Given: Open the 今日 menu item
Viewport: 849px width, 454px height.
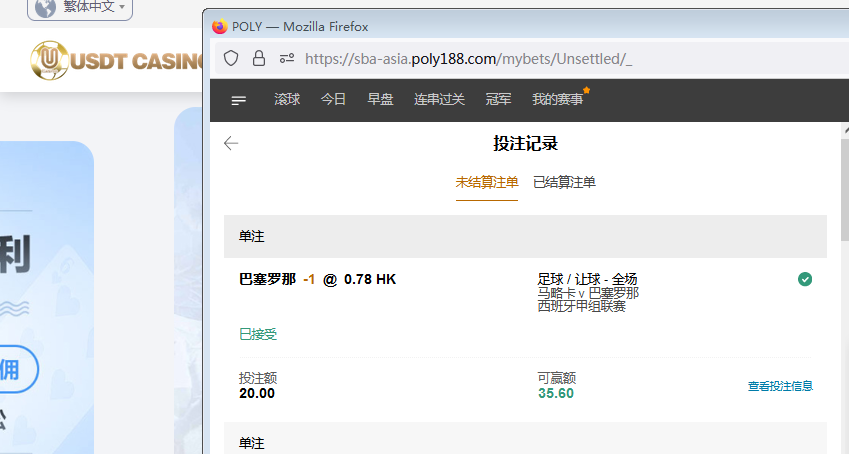Looking at the screenshot, I should tap(333, 100).
